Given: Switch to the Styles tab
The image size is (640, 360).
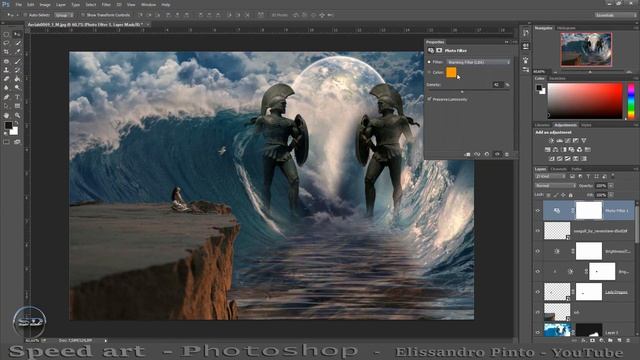Looking at the screenshot, I should pyautogui.click(x=586, y=125).
